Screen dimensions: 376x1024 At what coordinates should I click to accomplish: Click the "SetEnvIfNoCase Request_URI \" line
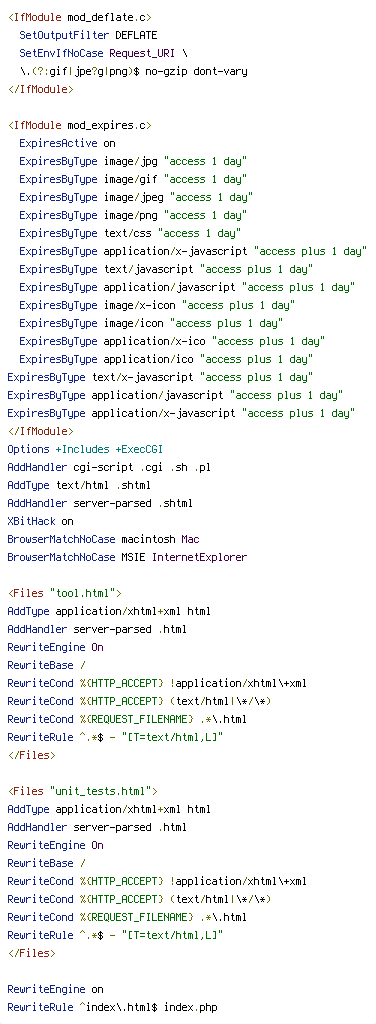(x=103, y=53)
